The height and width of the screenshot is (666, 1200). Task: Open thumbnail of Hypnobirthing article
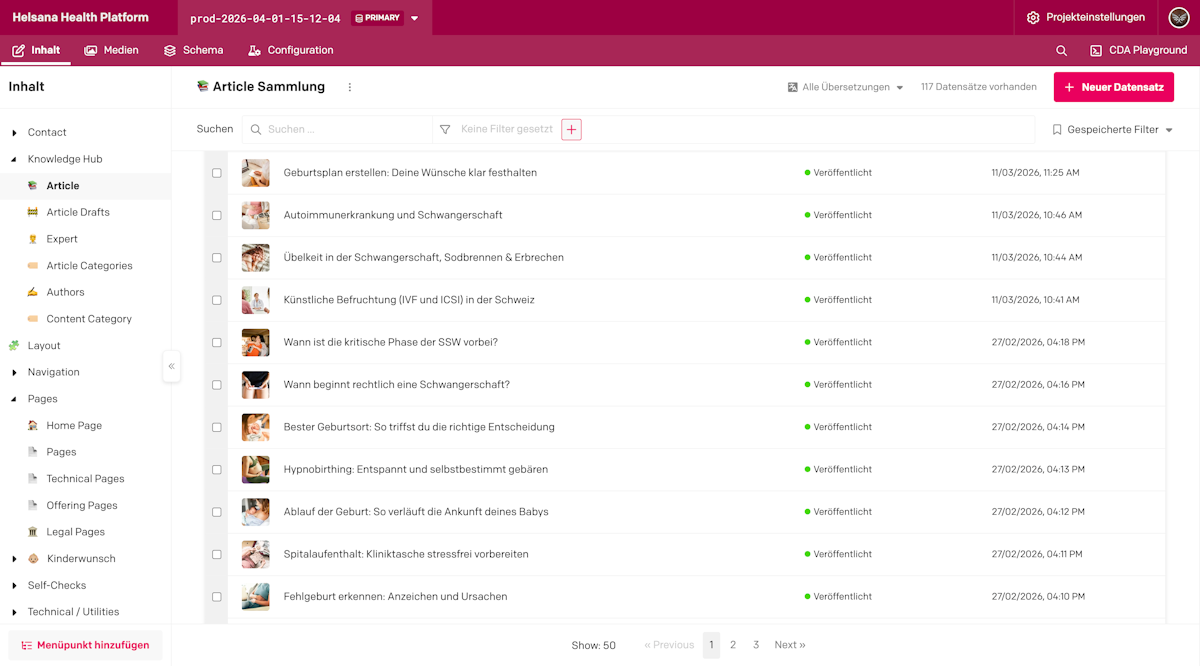point(256,469)
